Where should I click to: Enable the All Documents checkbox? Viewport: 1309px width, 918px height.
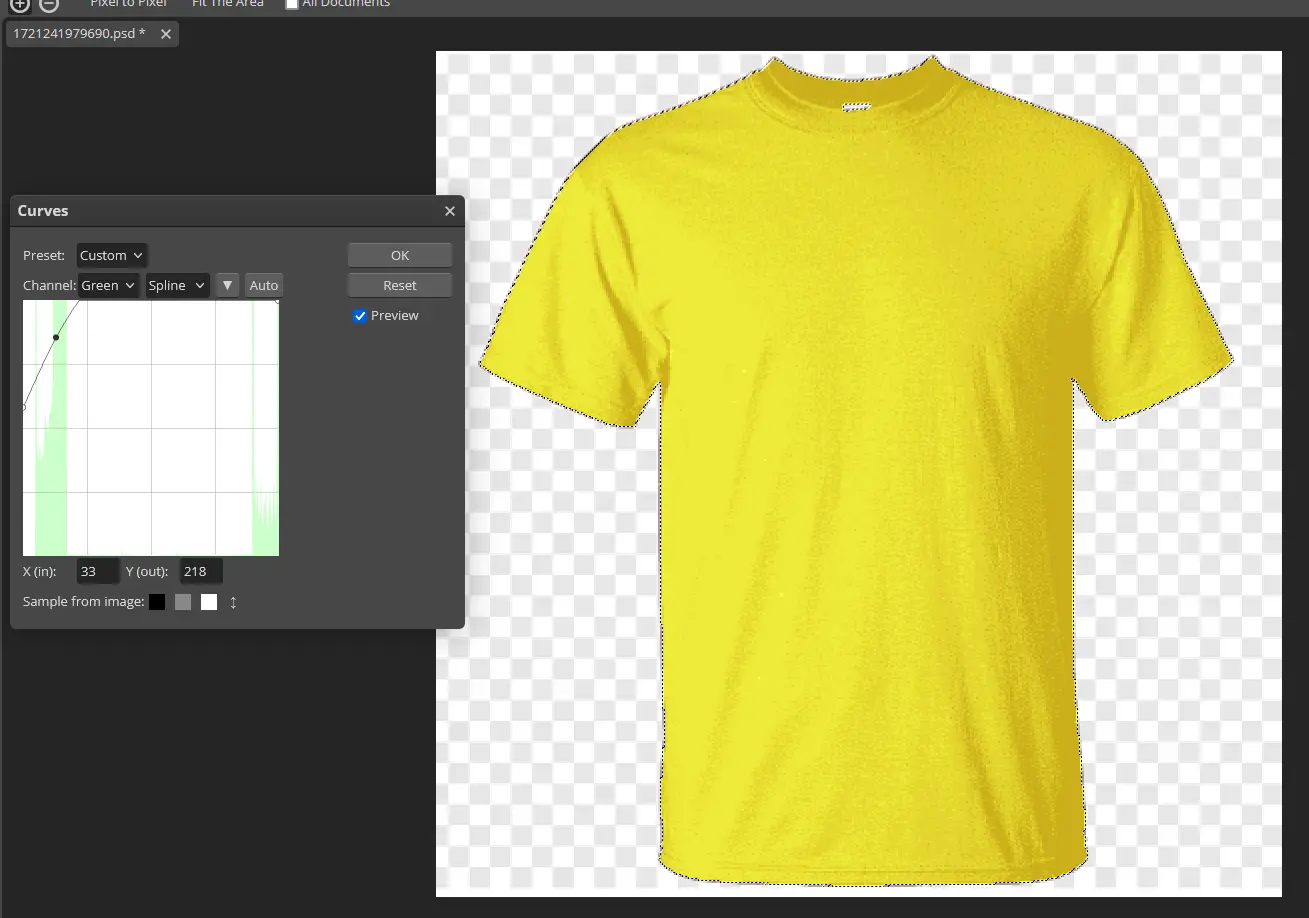292,4
